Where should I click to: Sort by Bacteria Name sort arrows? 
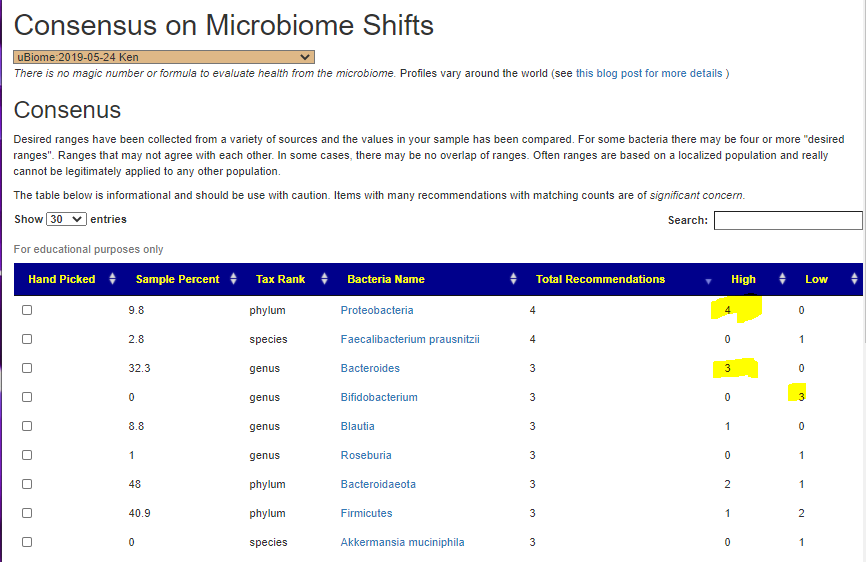click(x=513, y=279)
